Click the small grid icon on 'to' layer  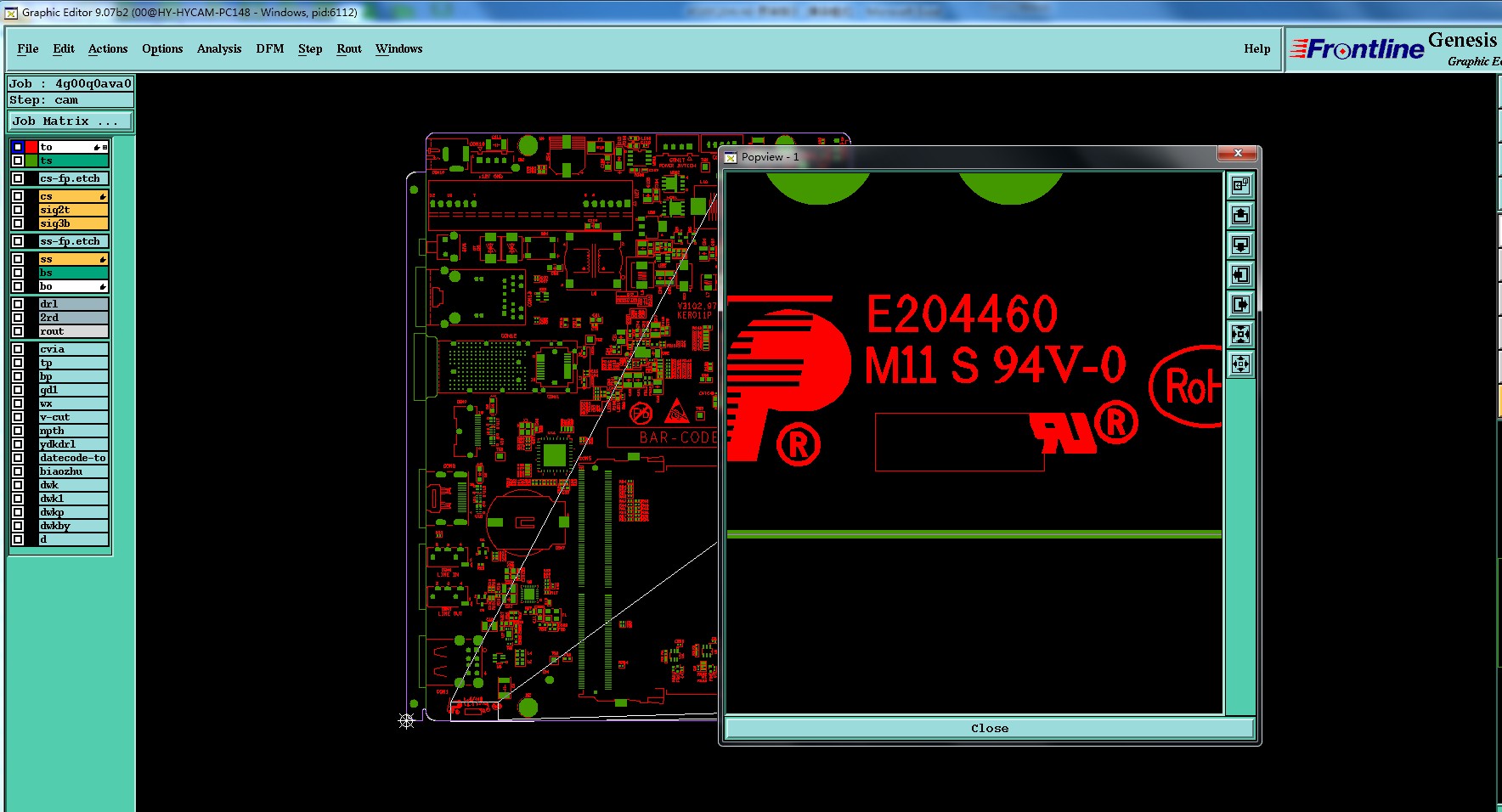[104, 148]
